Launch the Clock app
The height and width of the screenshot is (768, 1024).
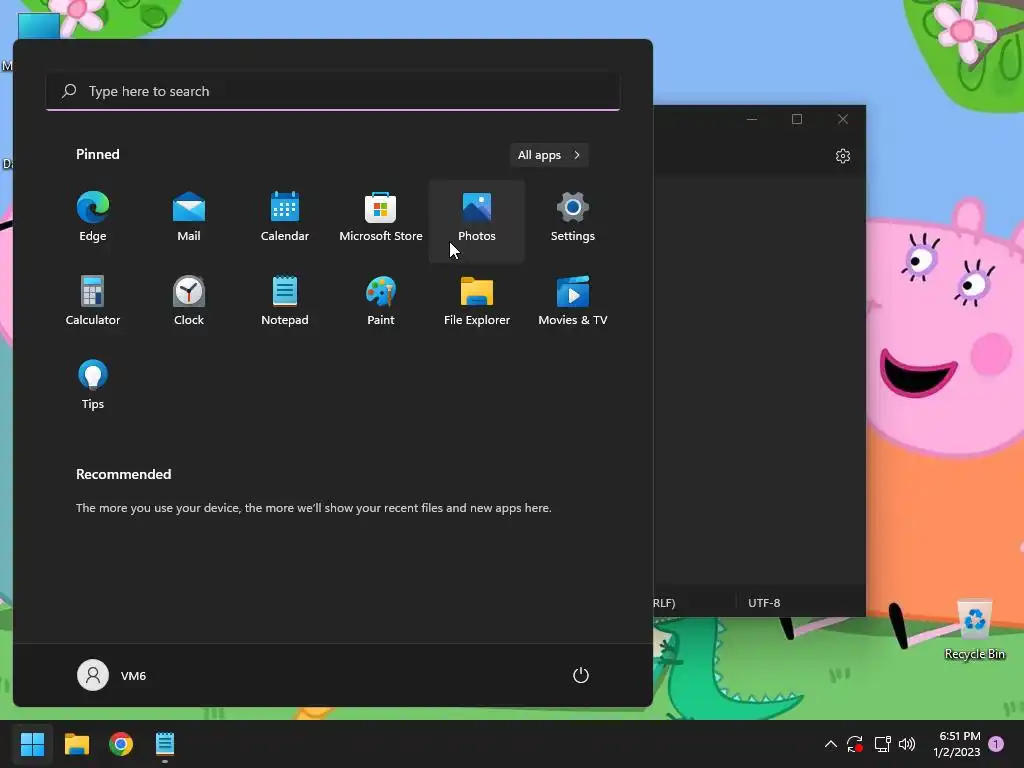click(x=189, y=301)
